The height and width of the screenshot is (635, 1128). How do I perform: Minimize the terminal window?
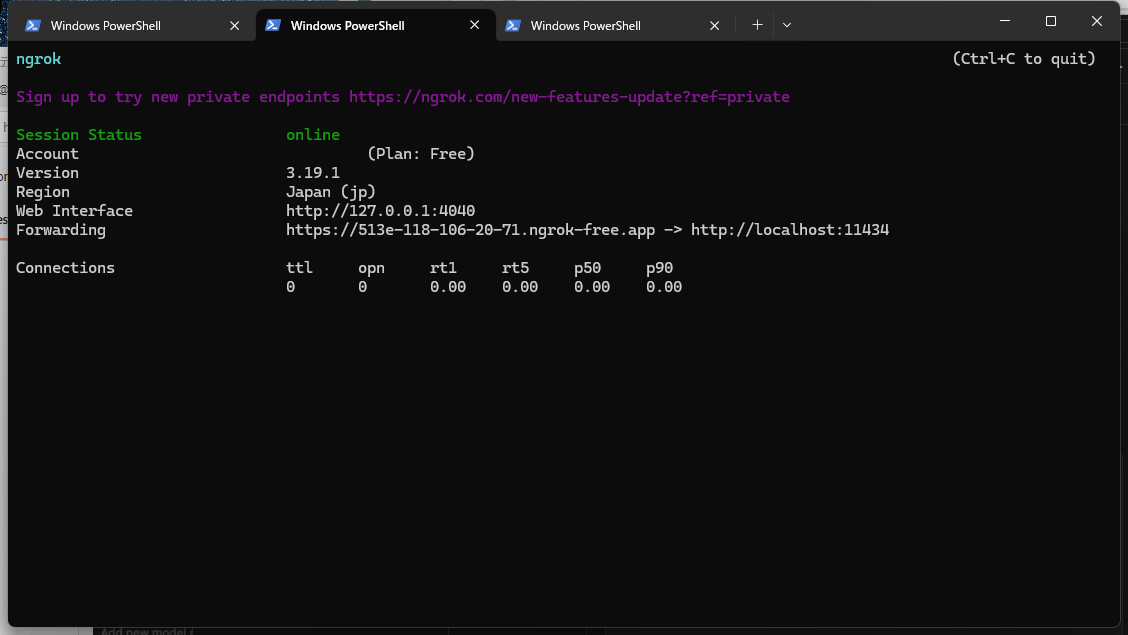click(1005, 22)
